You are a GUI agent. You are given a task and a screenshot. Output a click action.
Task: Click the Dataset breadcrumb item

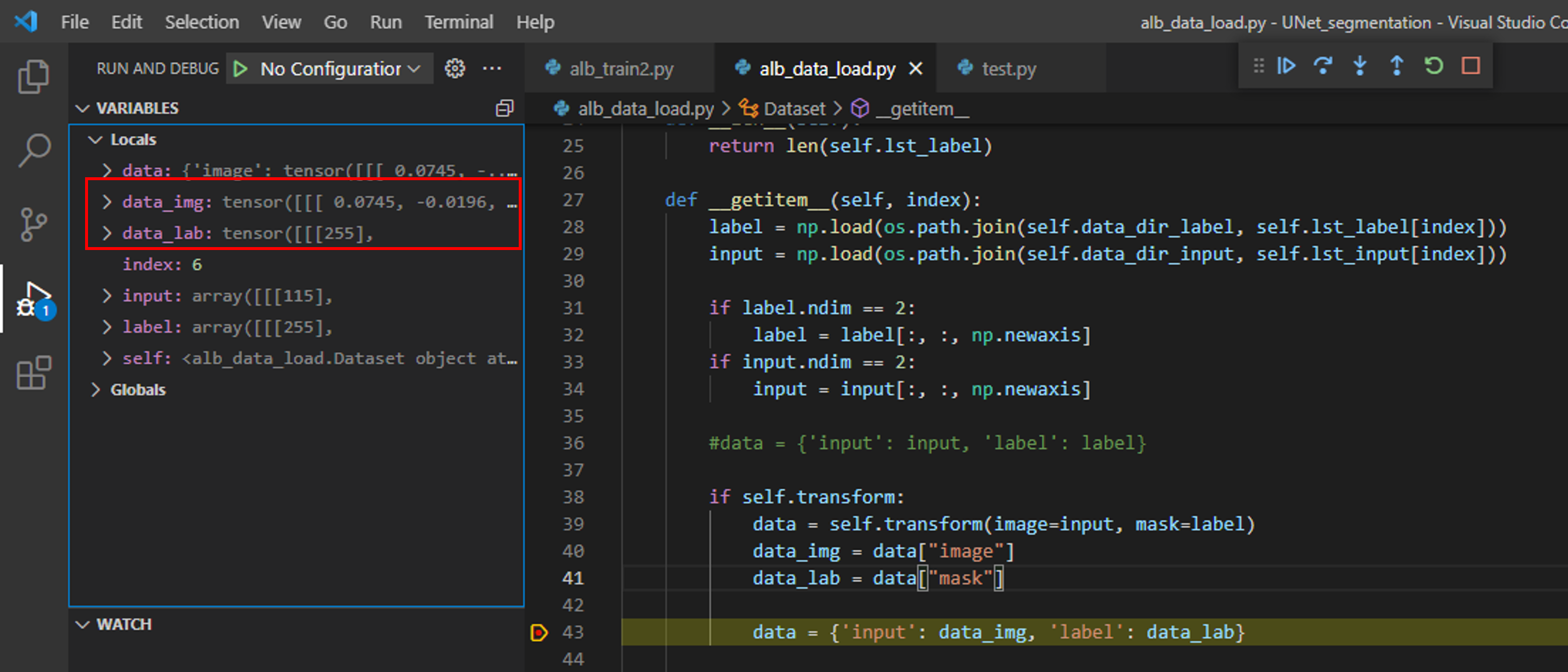pyautogui.click(x=794, y=109)
